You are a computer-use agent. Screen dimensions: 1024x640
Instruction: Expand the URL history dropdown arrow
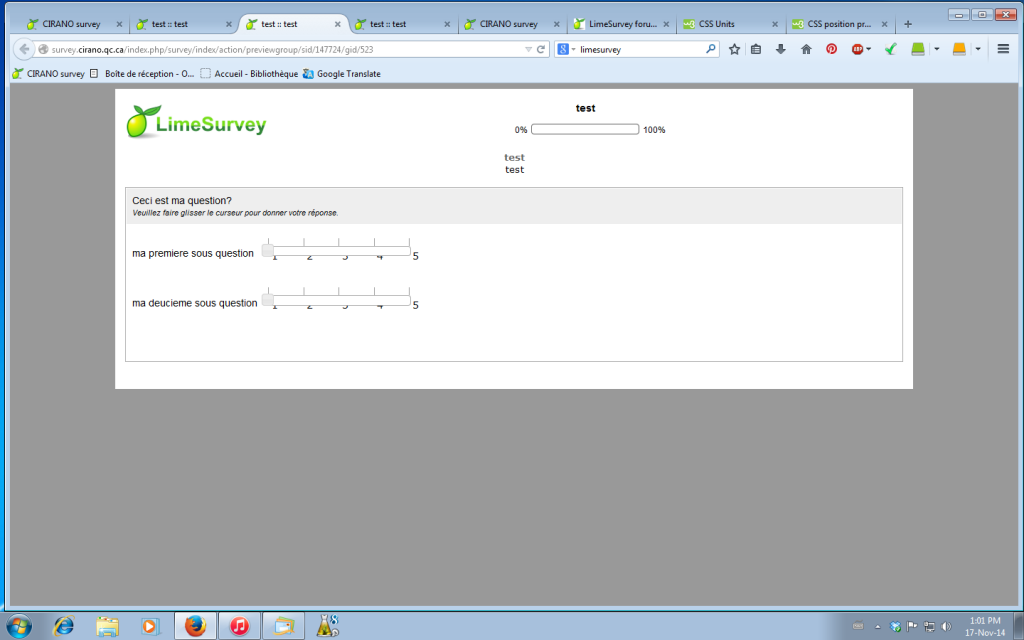click(x=528, y=49)
